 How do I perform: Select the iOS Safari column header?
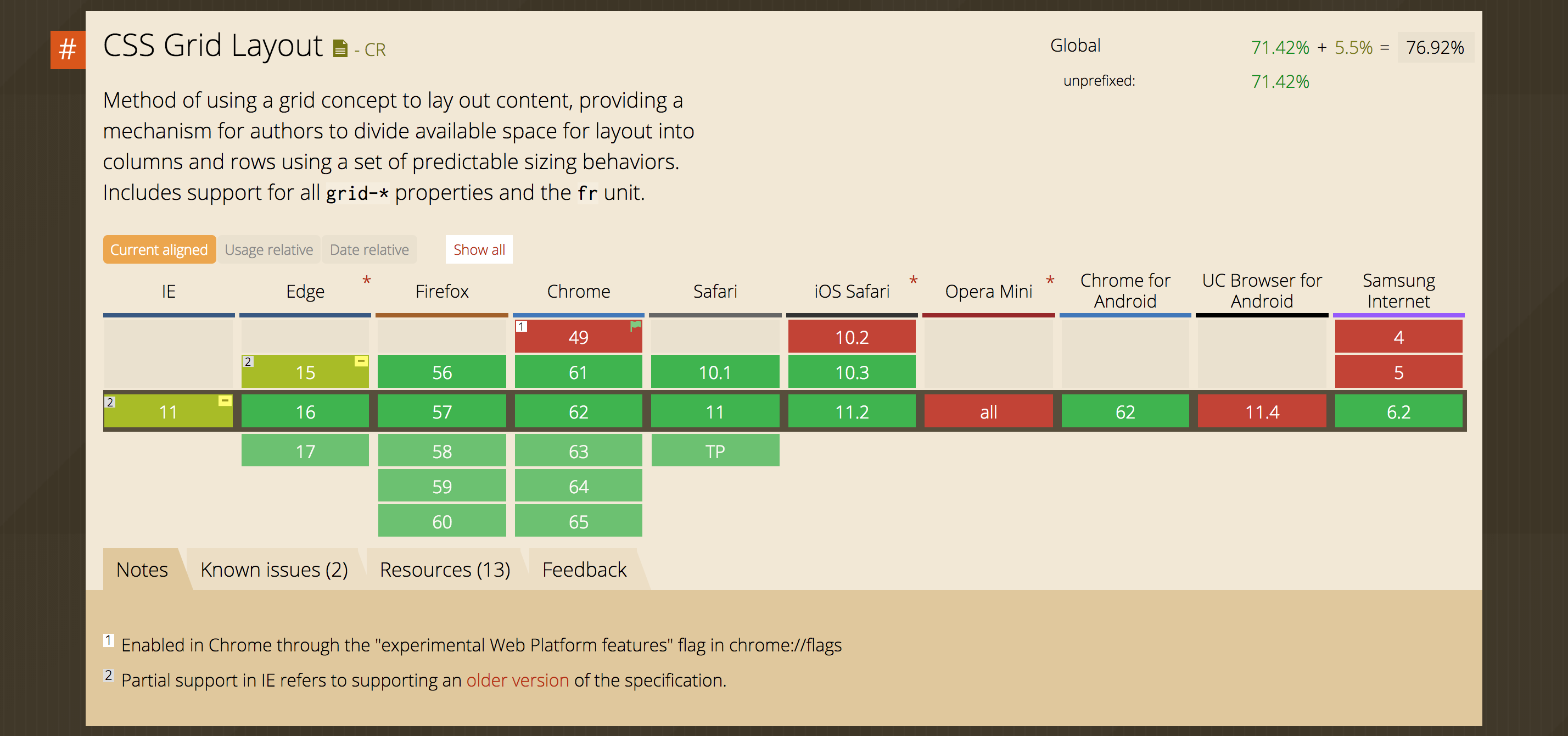click(x=852, y=292)
